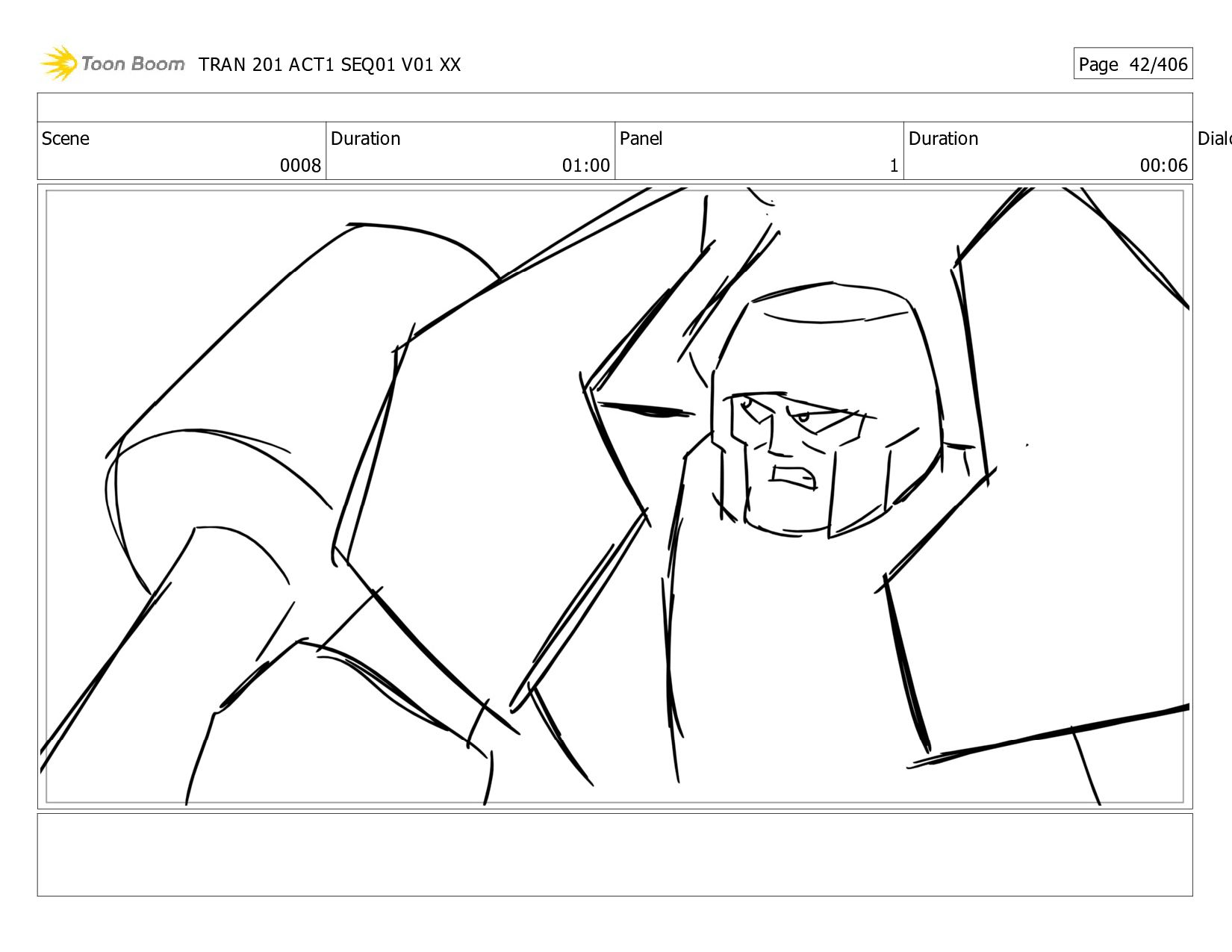Click the "Panel" header label
1232x952 pixels.
641,139
